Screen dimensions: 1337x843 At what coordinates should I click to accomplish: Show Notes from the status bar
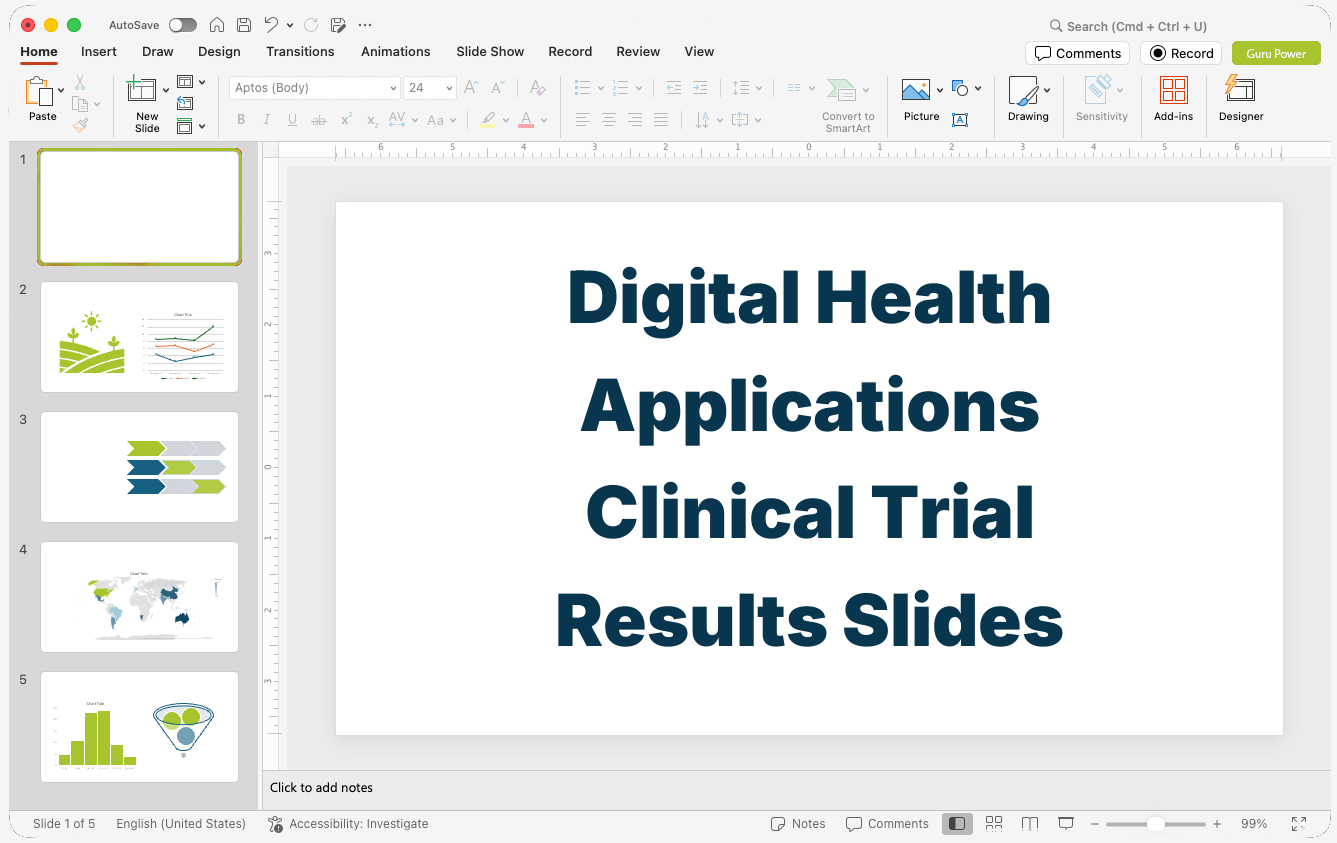click(798, 824)
